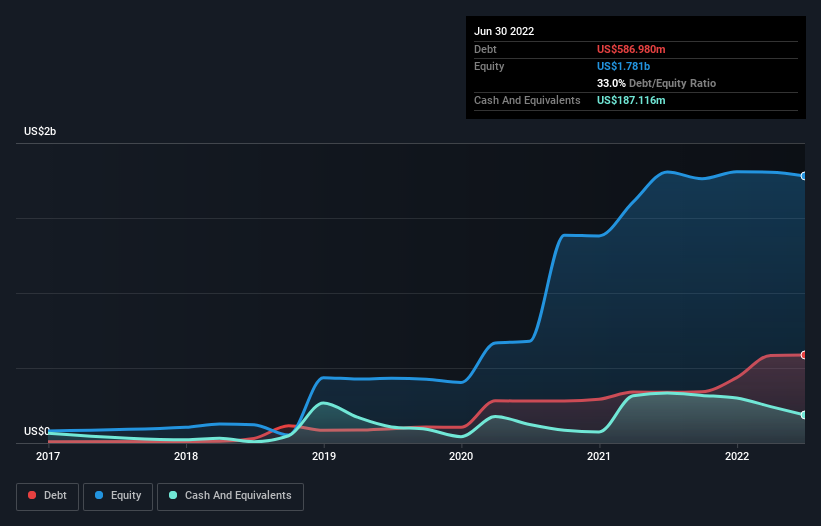The width and height of the screenshot is (821, 526).
Task: Select the 2017 x-axis label
Action: click(x=48, y=456)
